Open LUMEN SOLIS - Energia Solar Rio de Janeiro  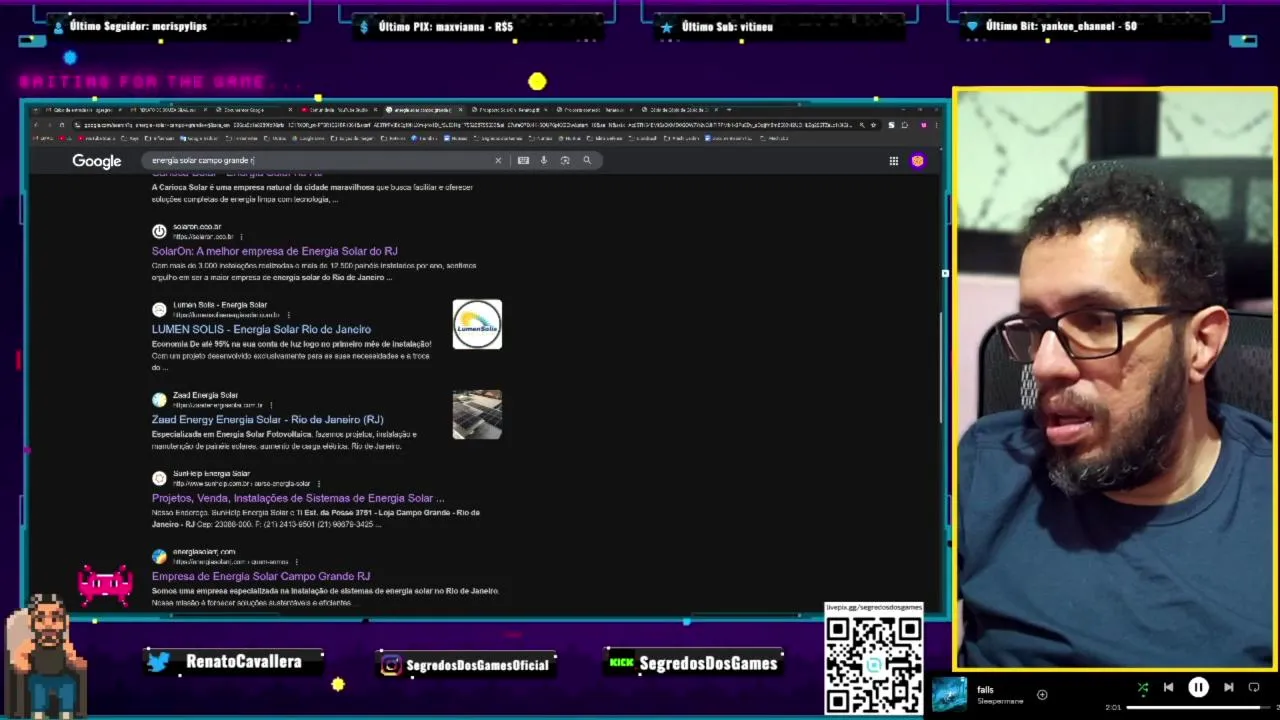(x=261, y=329)
